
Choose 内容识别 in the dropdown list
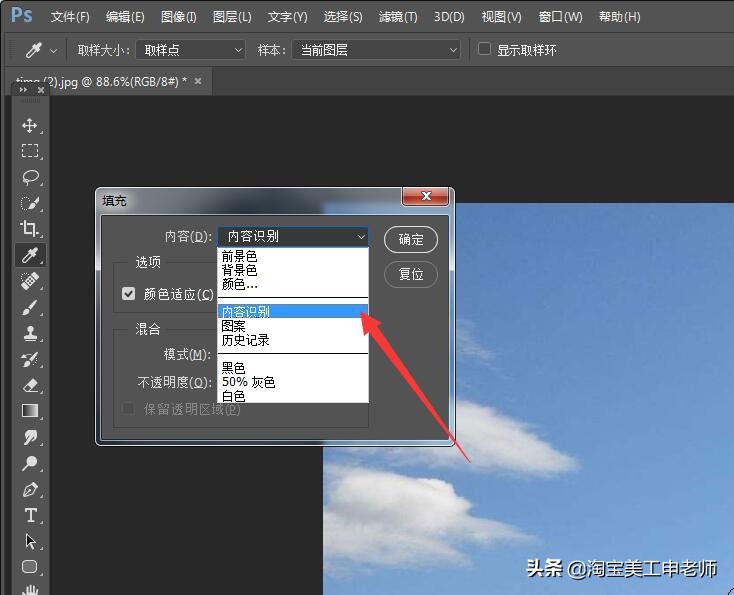[x=293, y=311]
